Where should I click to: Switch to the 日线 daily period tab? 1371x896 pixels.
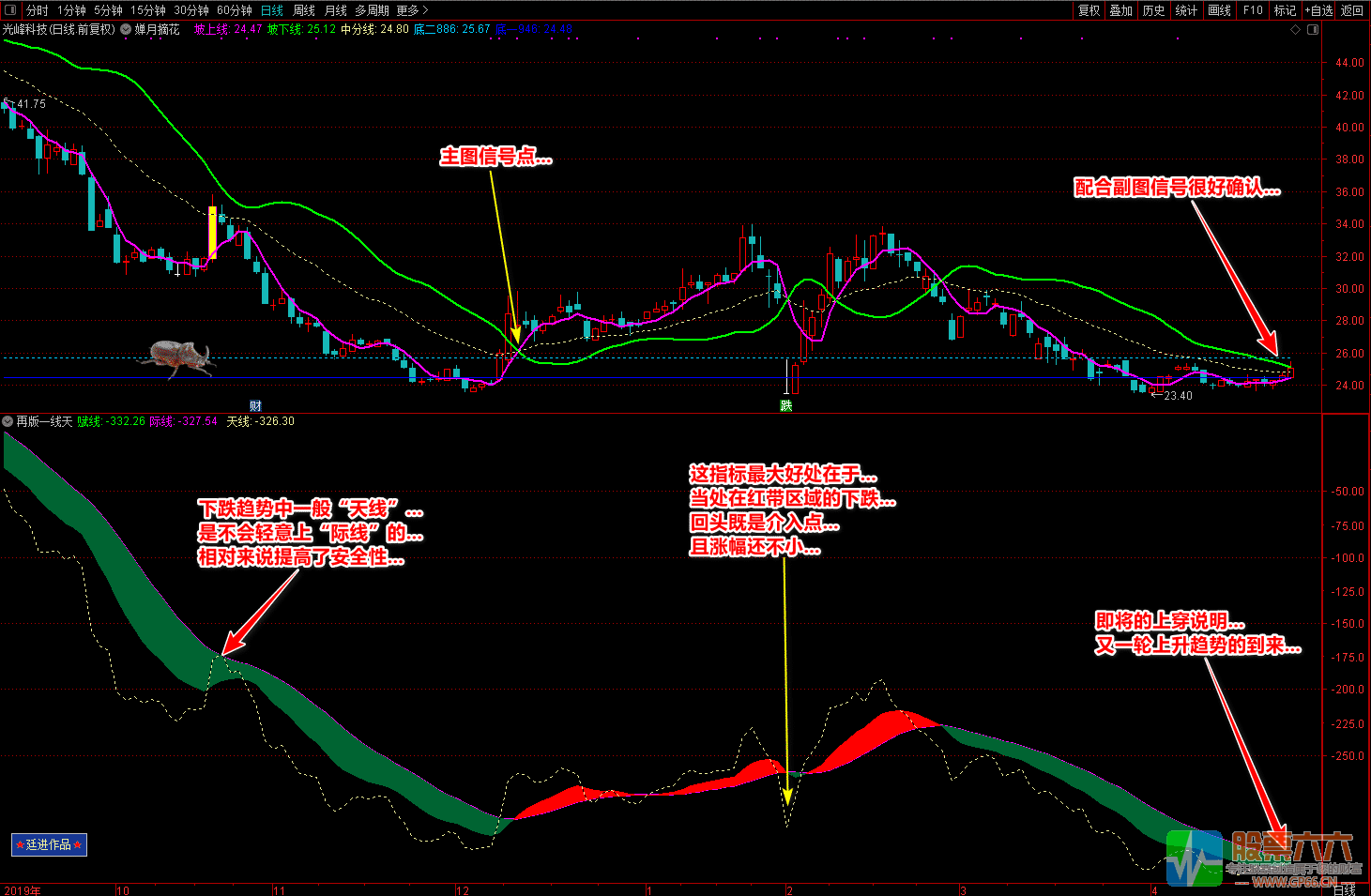[x=272, y=10]
